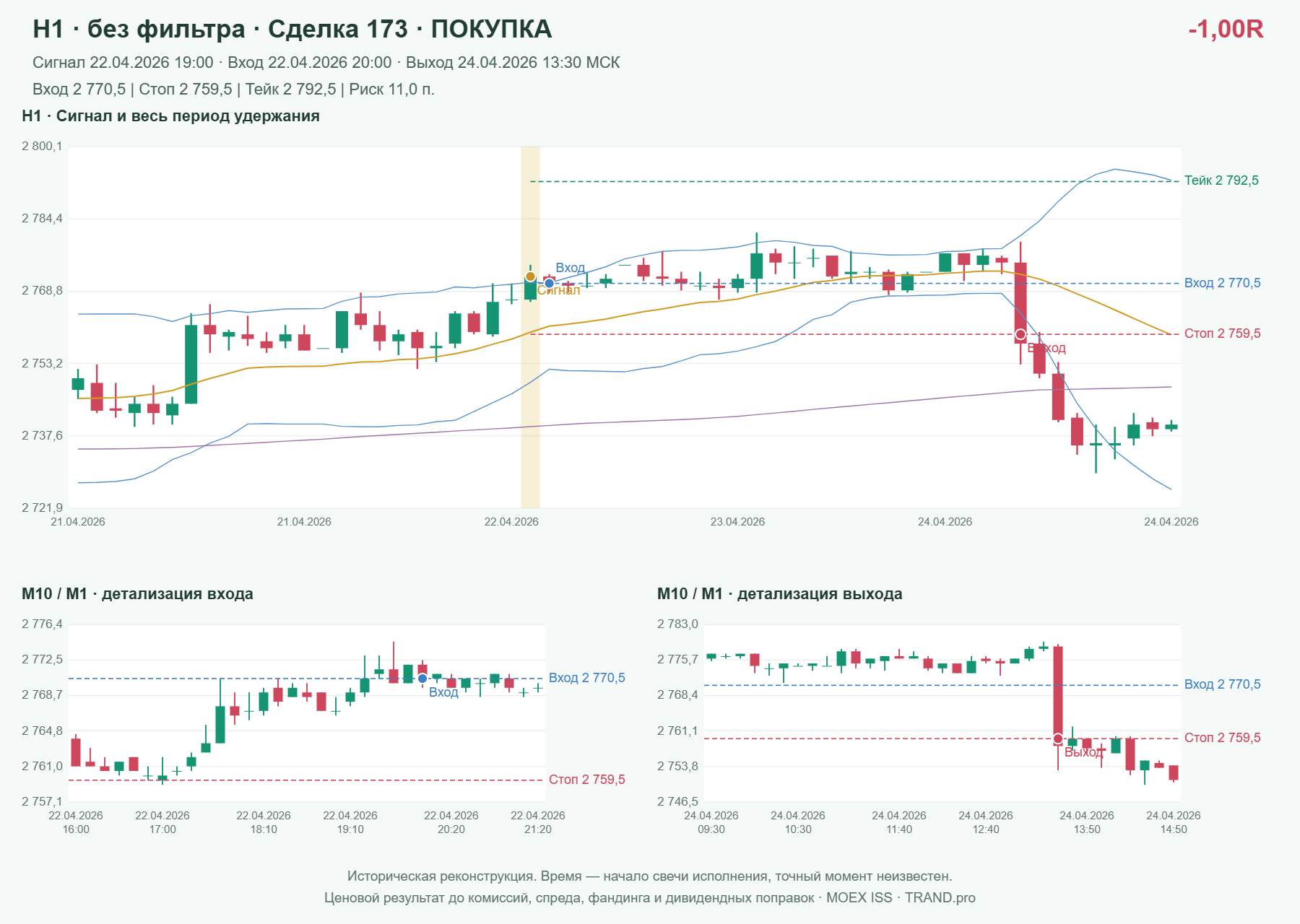Click the Риск 11,0 п. parameters line

233,90
